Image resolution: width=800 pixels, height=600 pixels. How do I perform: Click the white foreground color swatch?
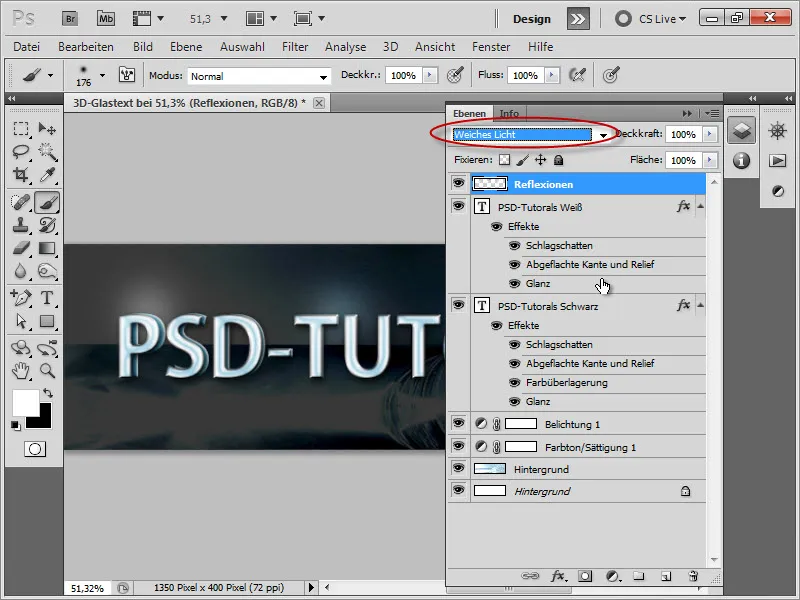tap(24, 402)
